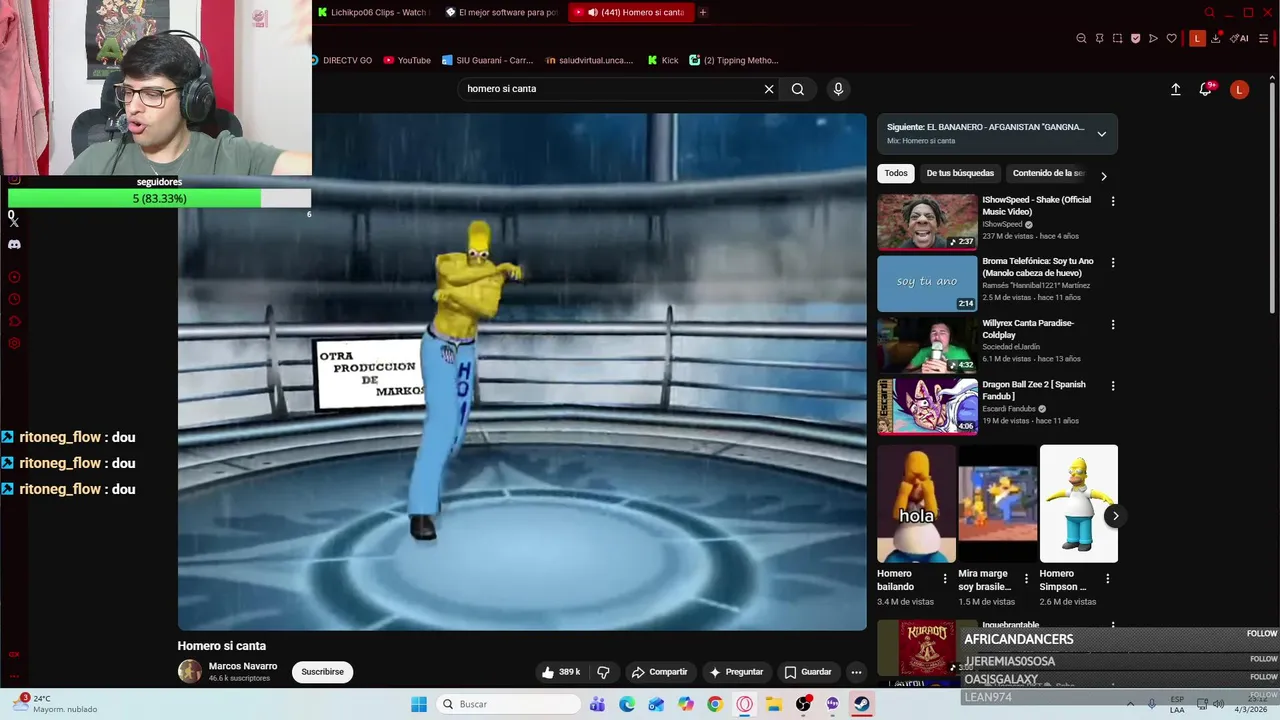Open the DIRECTV GO bookmark

pyautogui.click(x=341, y=60)
